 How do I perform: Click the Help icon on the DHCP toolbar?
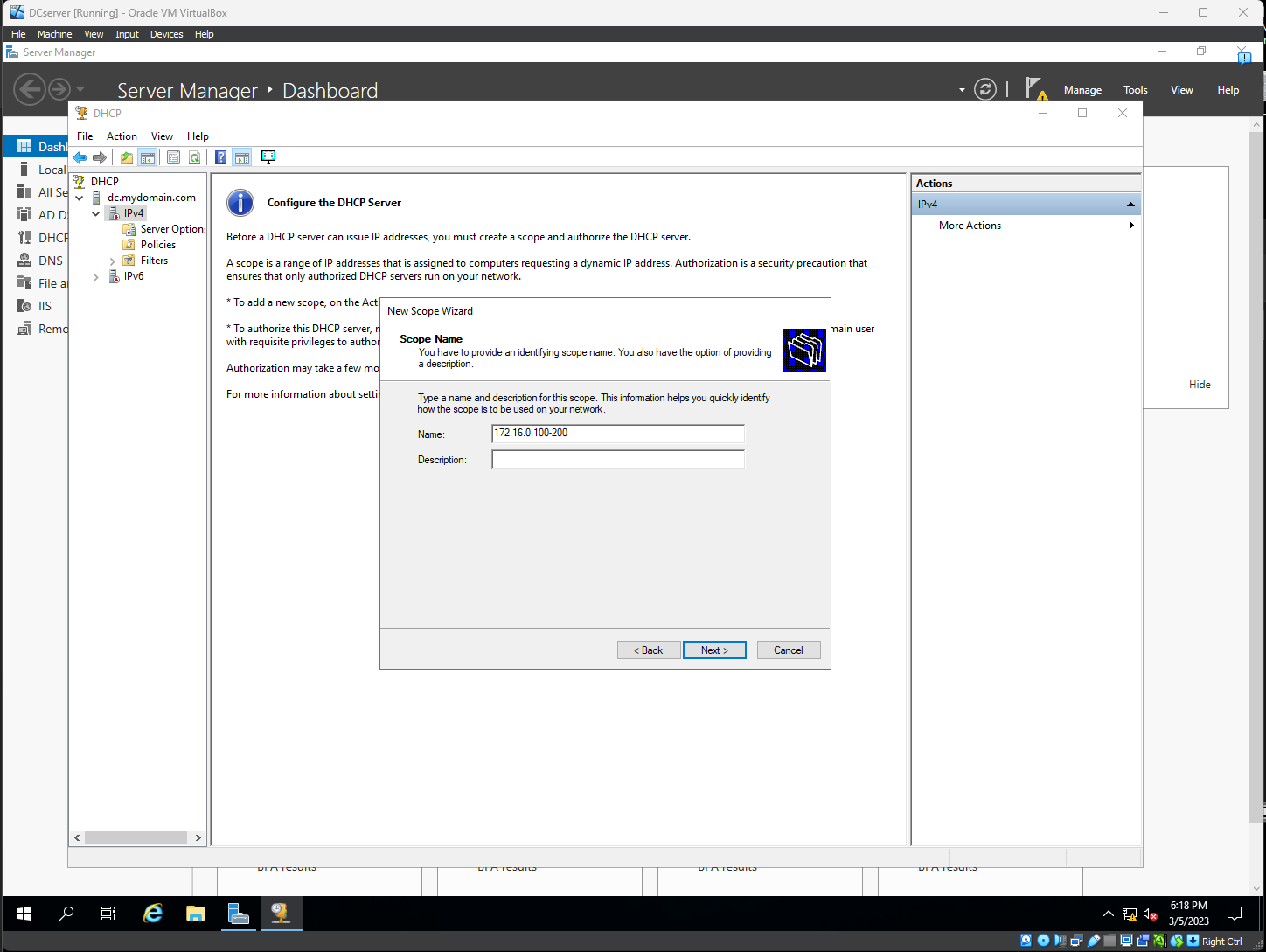(x=220, y=157)
